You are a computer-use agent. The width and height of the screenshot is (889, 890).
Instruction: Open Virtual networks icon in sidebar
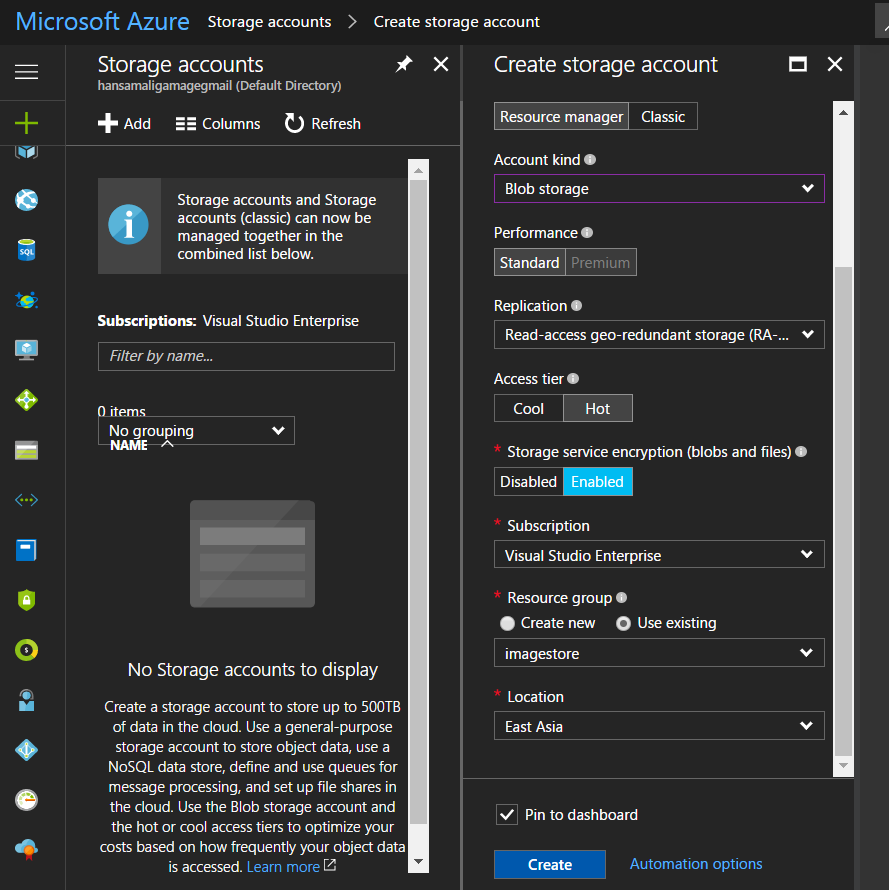(27, 500)
